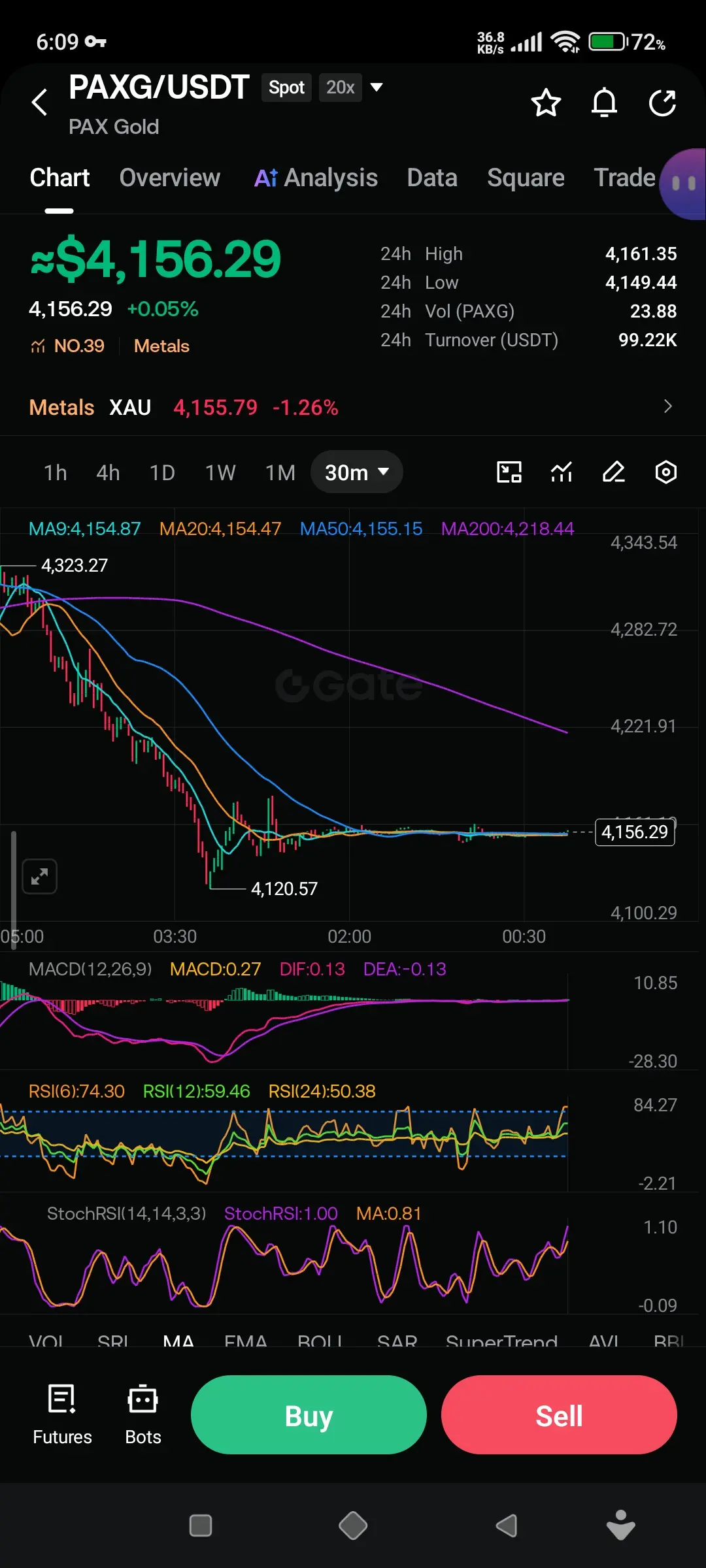
Task: Open the 30m interval dropdown
Action: (x=356, y=472)
